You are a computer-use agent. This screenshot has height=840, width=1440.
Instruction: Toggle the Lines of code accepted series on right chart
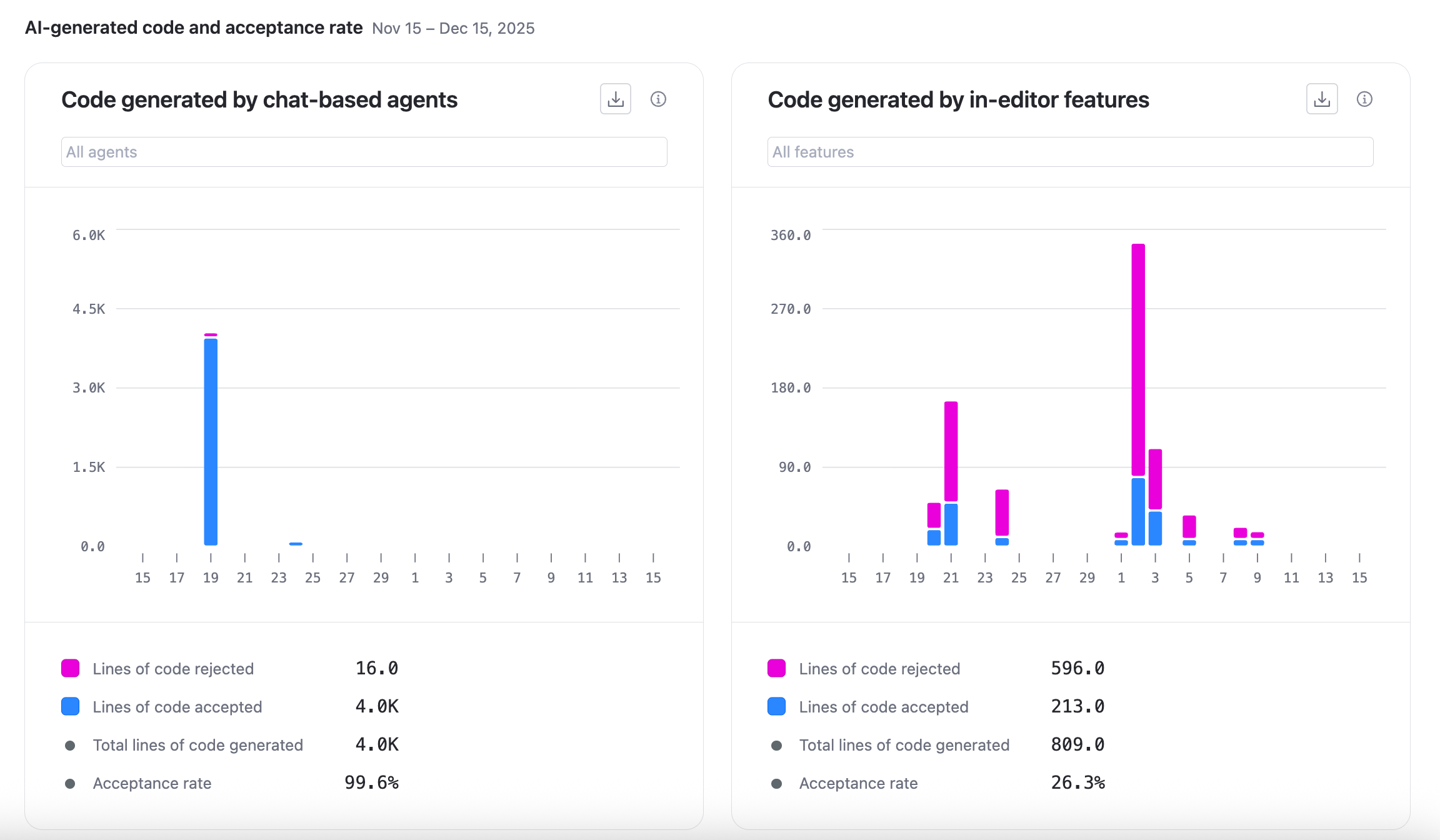[x=883, y=706]
